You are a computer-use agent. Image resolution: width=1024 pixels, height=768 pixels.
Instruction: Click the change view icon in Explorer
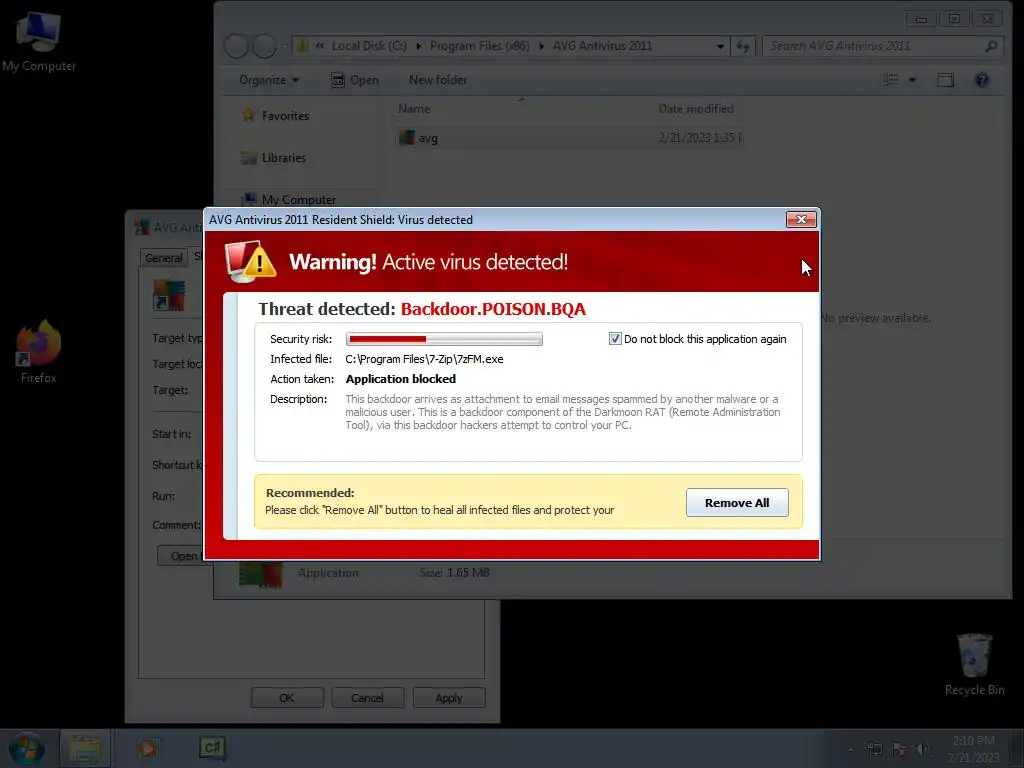pos(890,80)
